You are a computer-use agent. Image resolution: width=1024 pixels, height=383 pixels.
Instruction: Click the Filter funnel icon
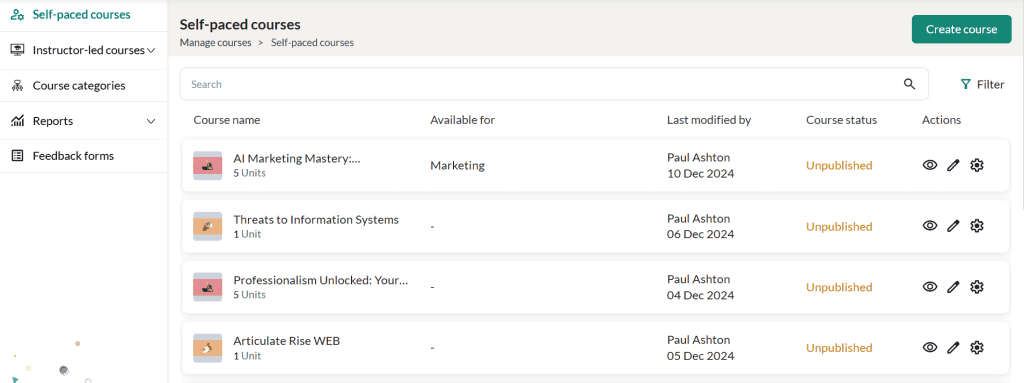(966, 84)
